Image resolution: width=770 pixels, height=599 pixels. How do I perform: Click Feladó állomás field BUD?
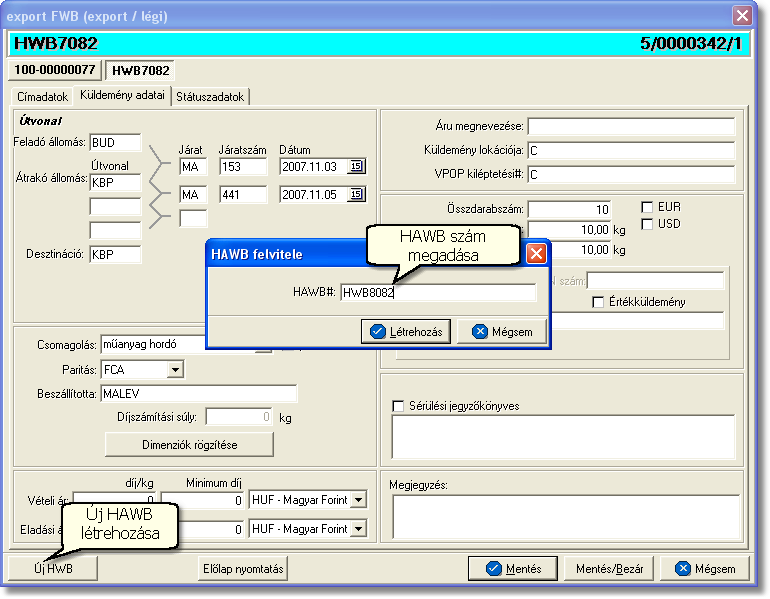coord(115,142)
